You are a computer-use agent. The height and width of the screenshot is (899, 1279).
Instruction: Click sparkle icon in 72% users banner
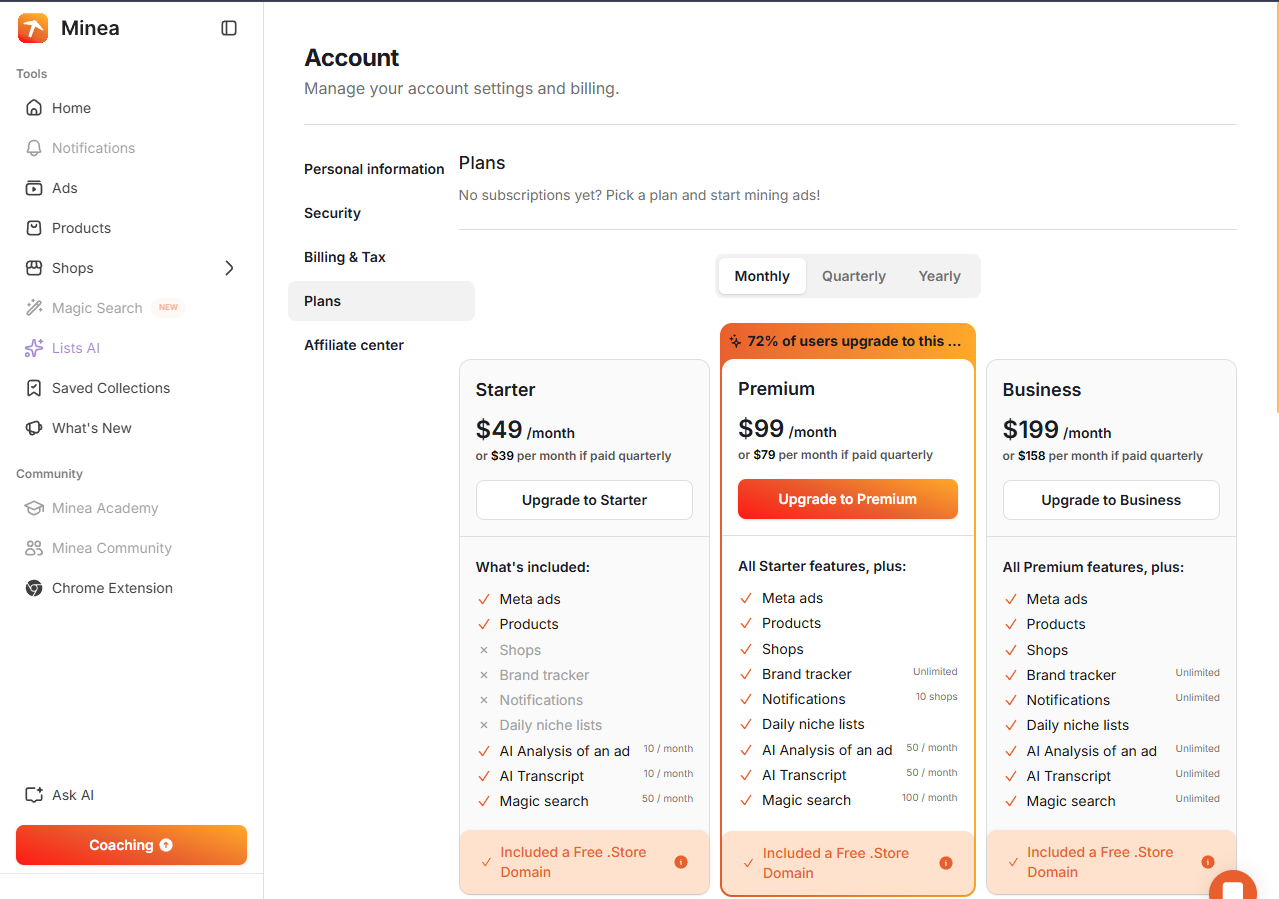point(735,341)
